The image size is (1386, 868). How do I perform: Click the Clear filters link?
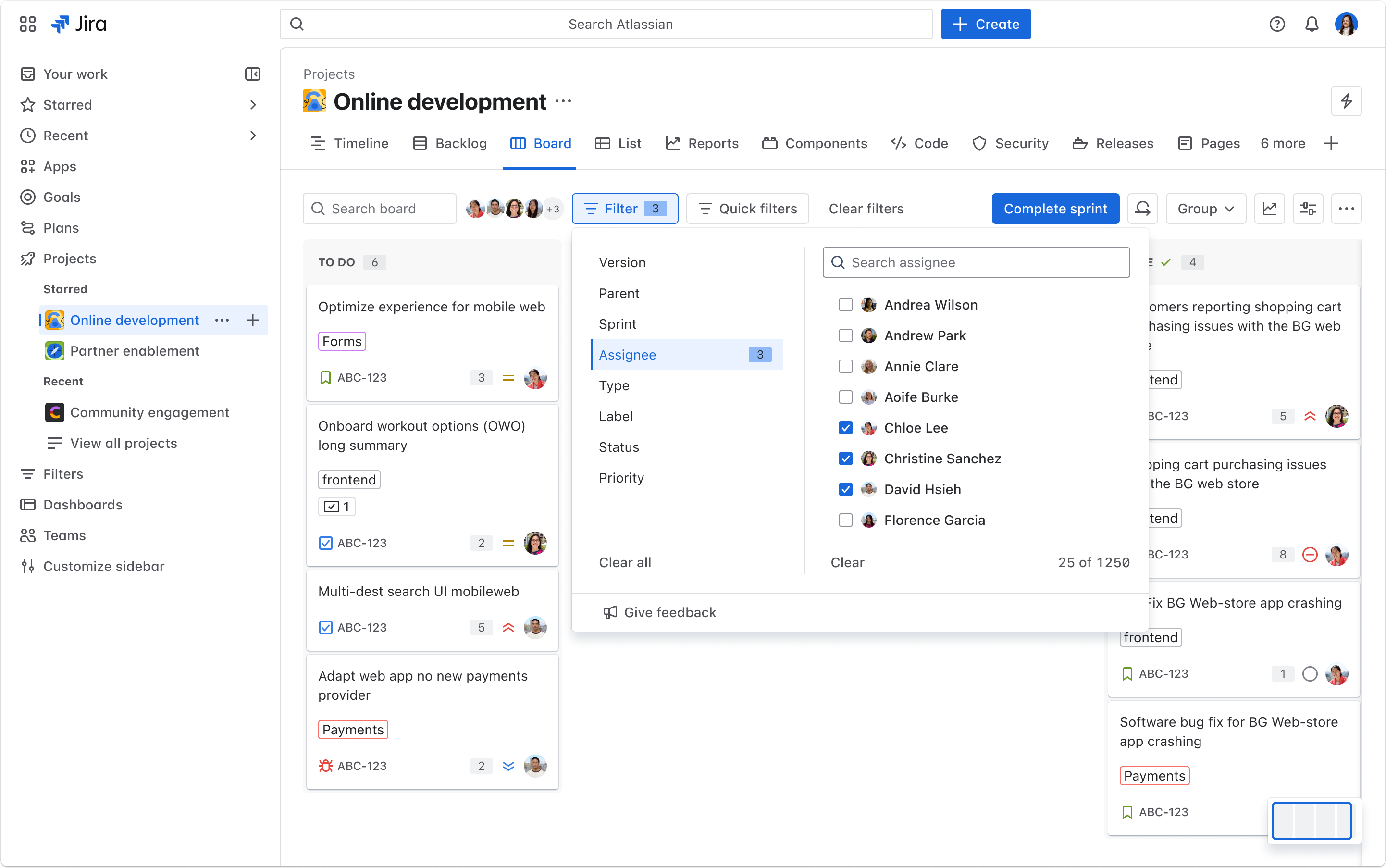click(866, 209)
